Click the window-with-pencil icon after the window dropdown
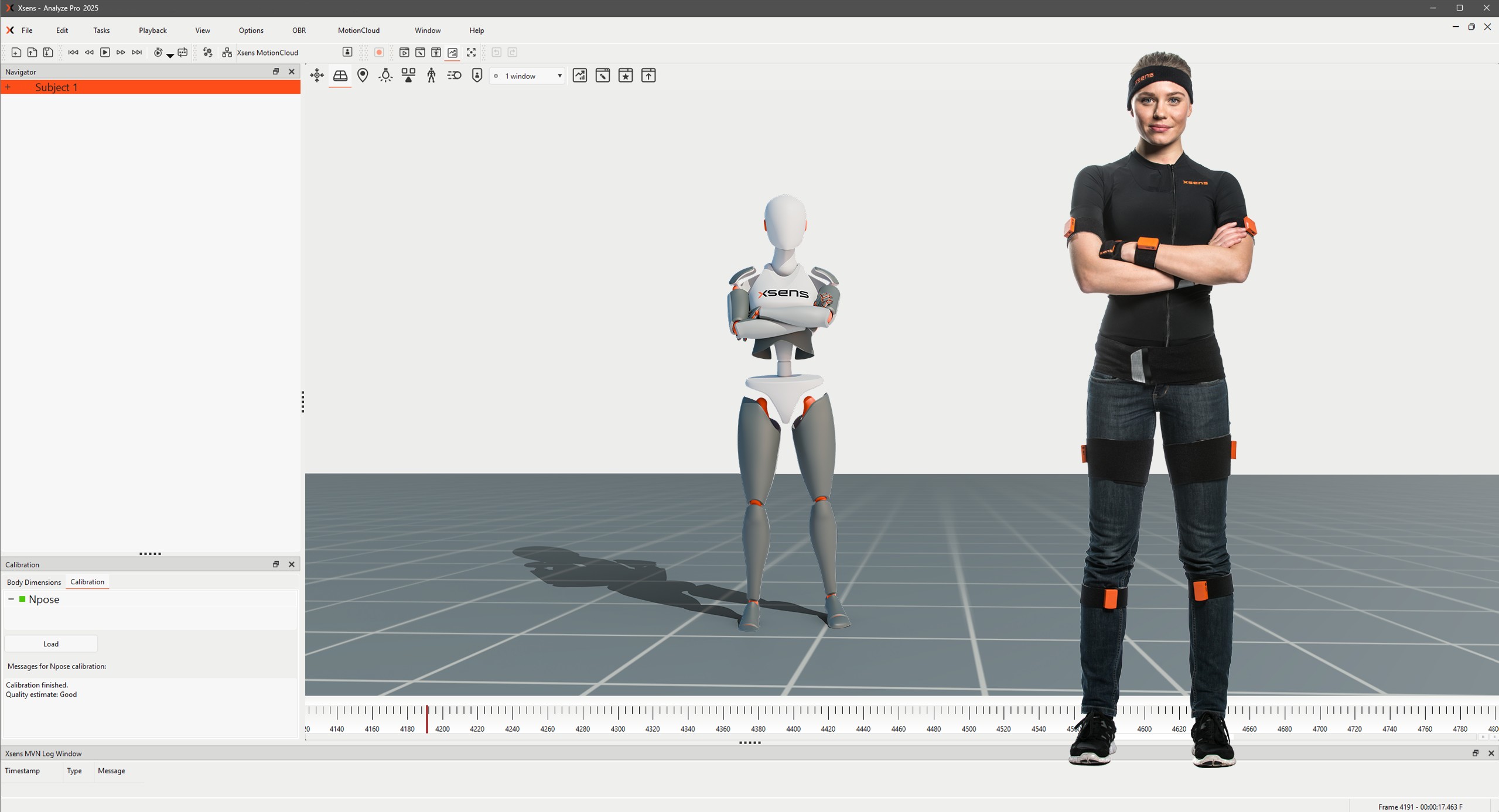 pos(603,76)
